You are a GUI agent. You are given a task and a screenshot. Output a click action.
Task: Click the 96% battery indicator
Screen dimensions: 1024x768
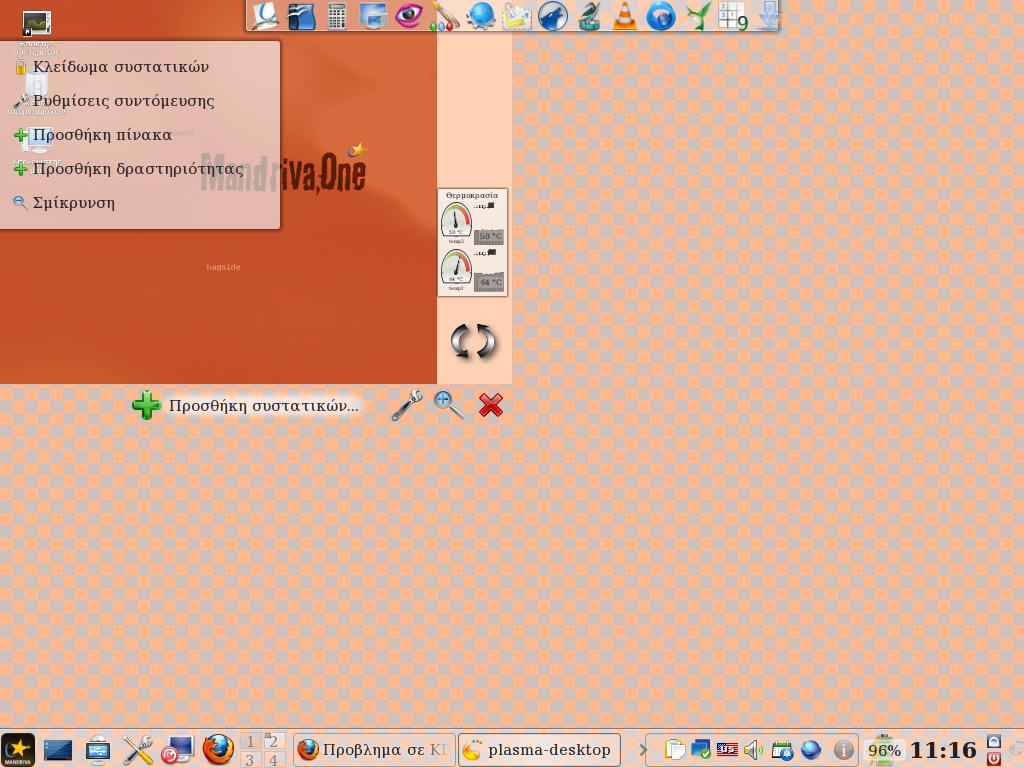[x=884, y=750]
